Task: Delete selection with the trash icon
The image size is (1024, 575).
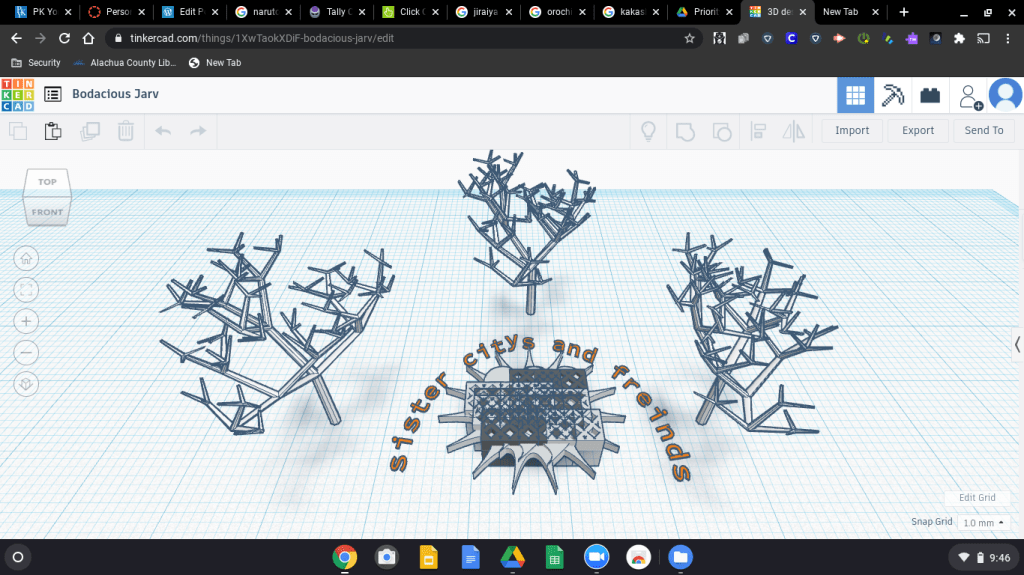Action: tap(126, 130)
